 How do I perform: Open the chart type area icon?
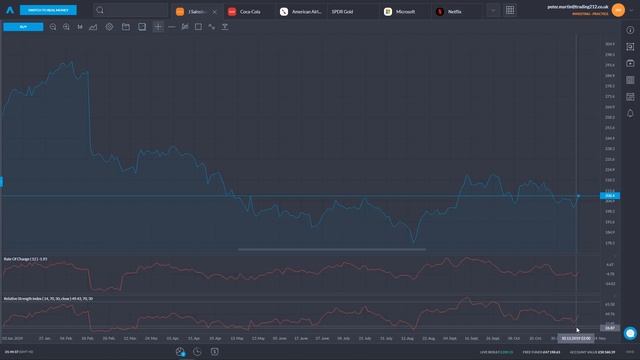[x=93, y=27]
